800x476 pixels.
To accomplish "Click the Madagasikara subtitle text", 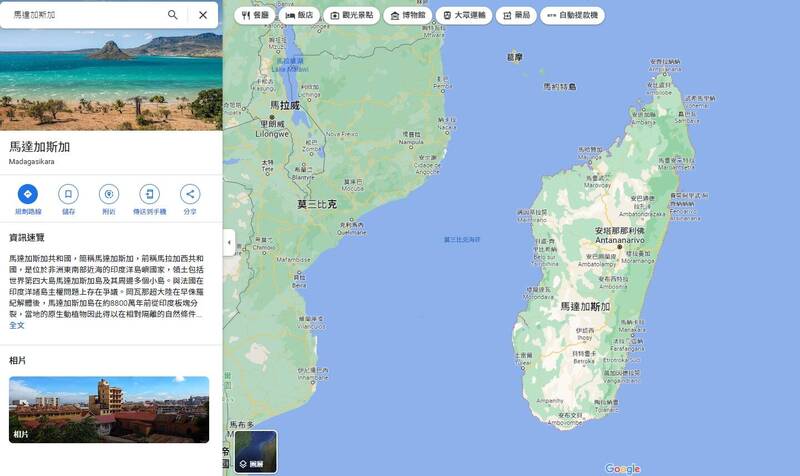I will (32, 161).
